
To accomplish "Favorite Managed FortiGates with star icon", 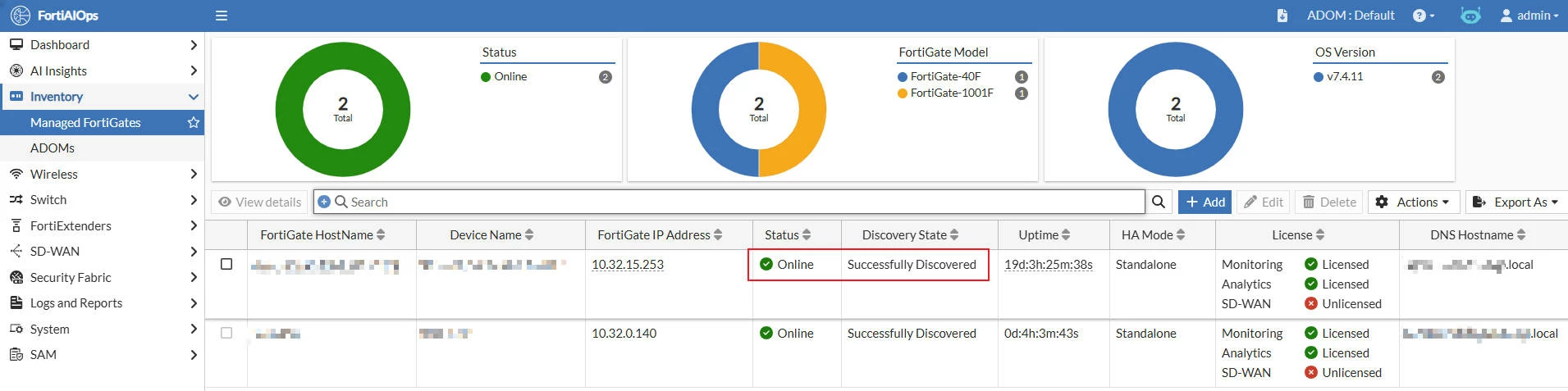I will (x=194, y=123).
